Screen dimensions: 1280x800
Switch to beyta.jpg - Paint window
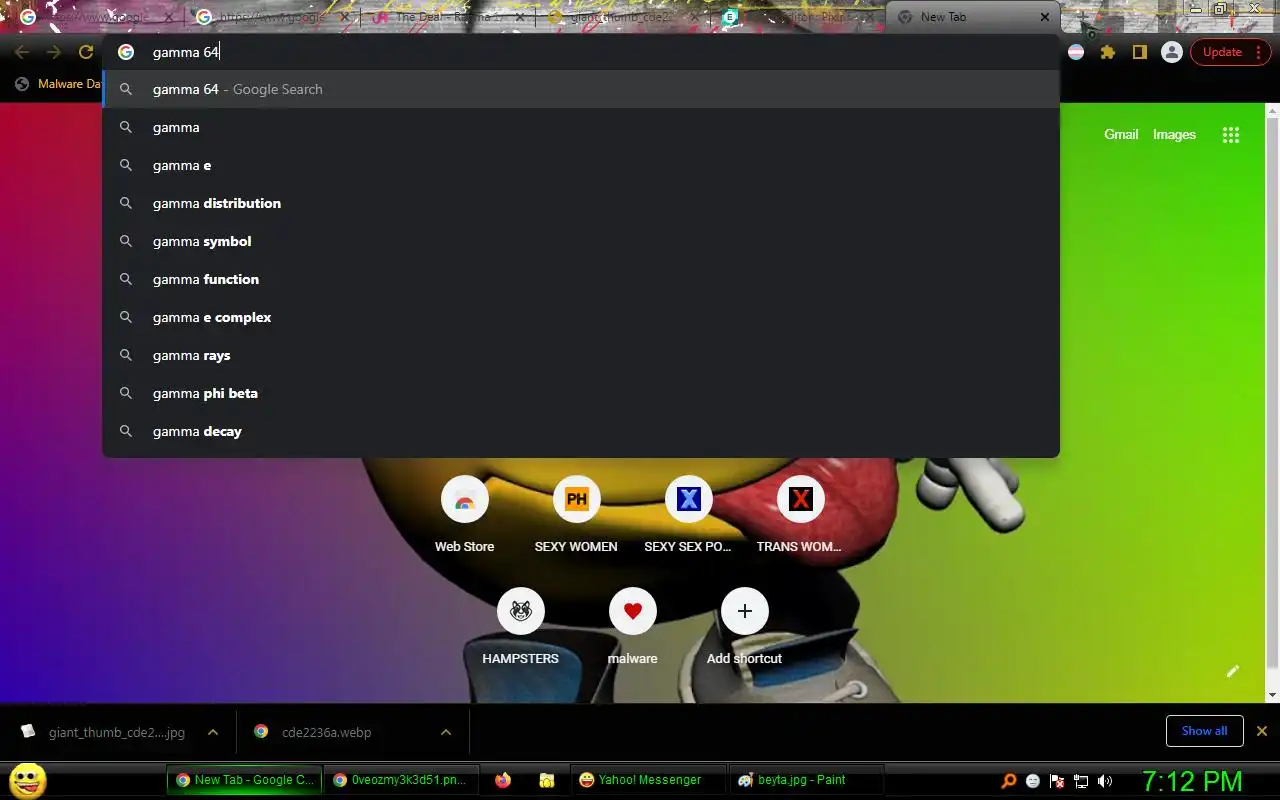click(x=806, y=780)
